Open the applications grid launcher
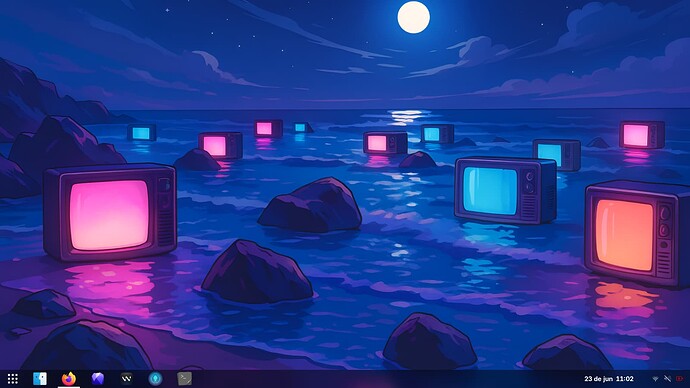This screenshot has width=690, height=388. click(x=13, y=378)
